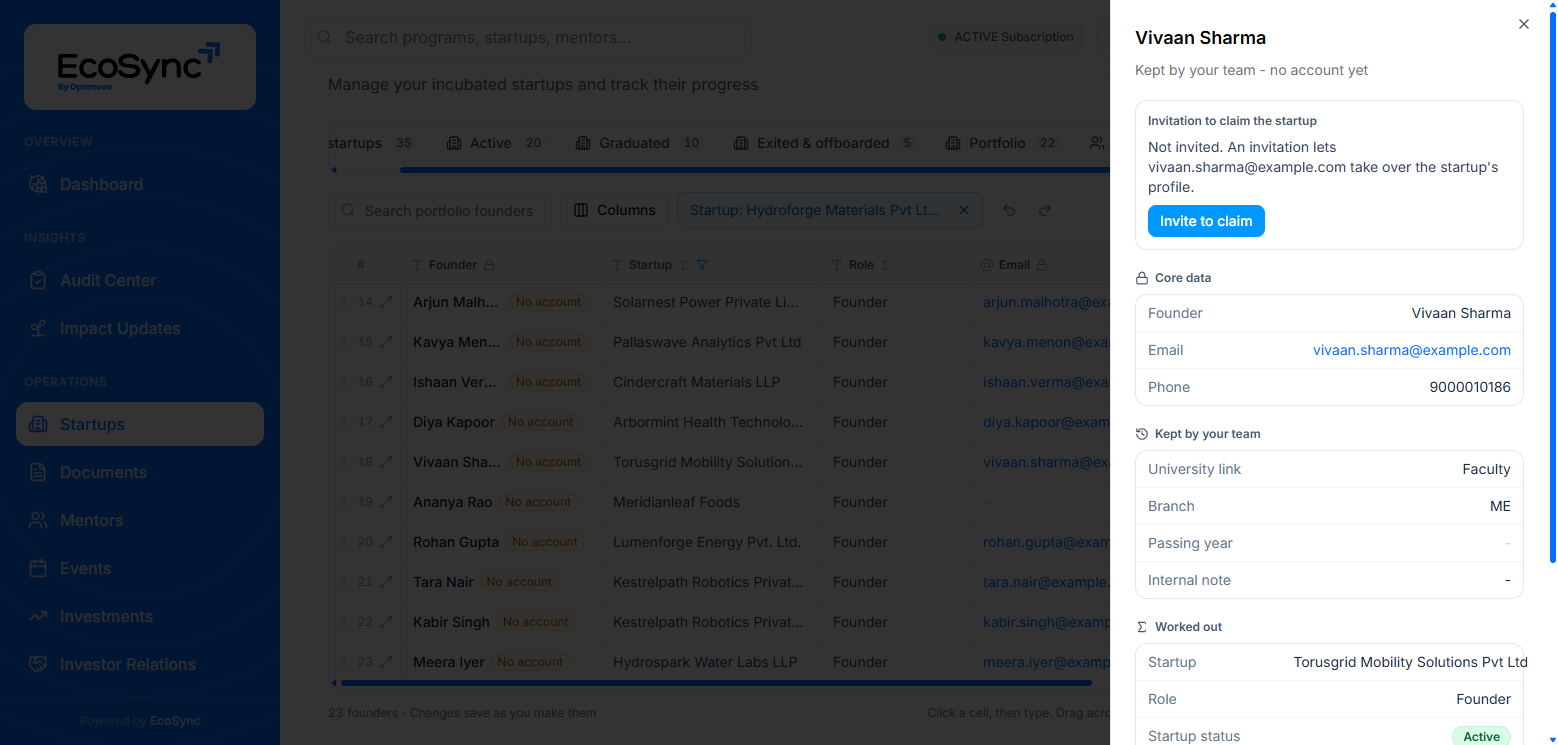Screen dimensions: 1558x745
Task: Open vivaan.sharma@example.com link in Core data
Action: pos(1411,350)
